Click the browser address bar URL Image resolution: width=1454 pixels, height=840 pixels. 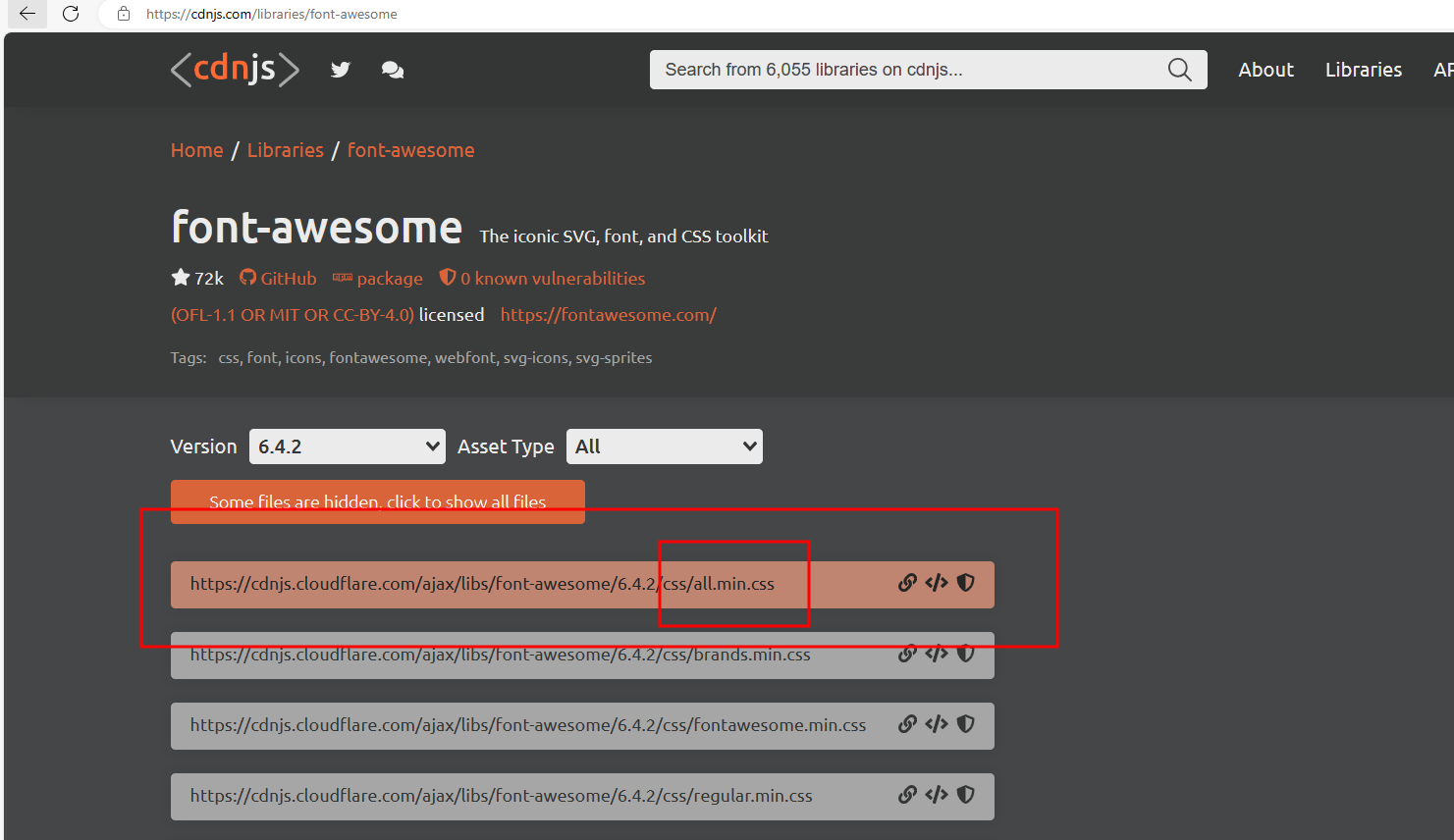coord(272,15)
